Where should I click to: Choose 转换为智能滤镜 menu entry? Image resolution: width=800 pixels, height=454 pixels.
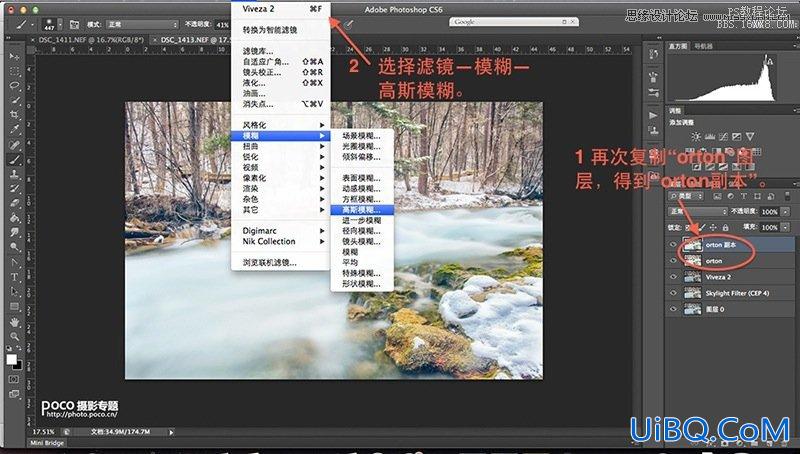(281, 30)
